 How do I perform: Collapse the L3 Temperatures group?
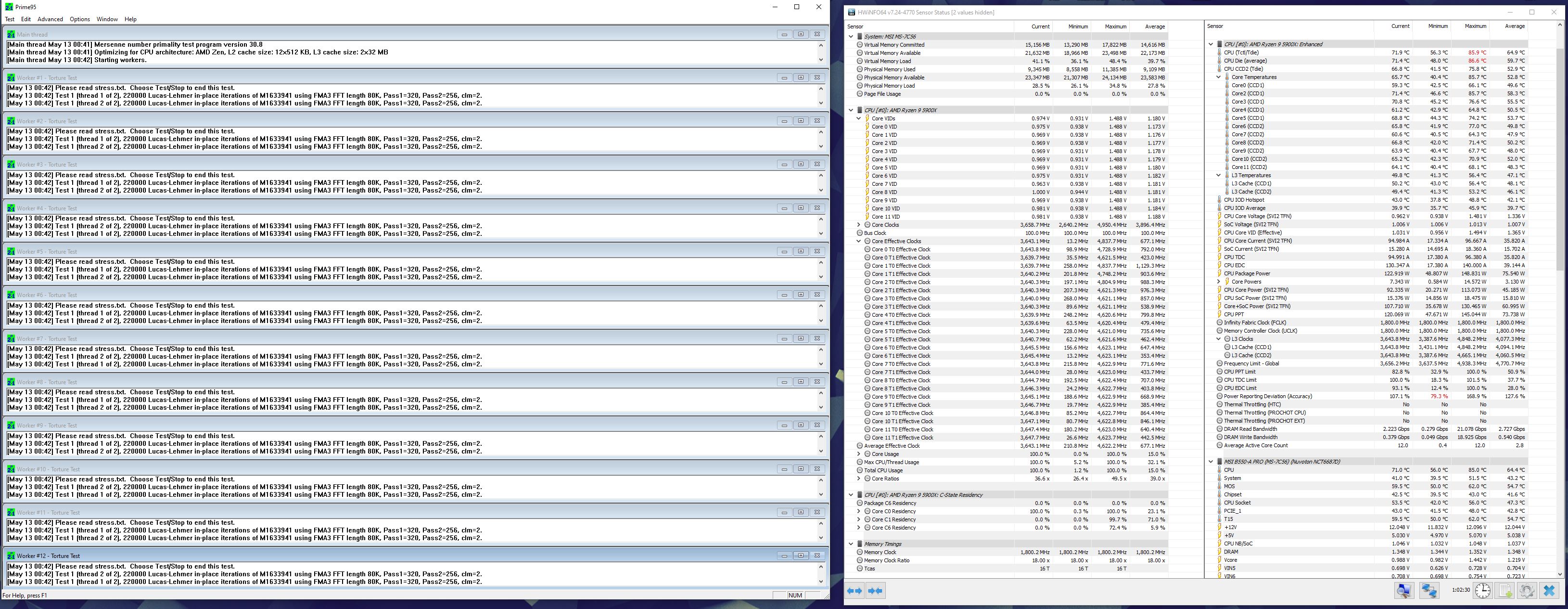click(x=1219, y=175)
